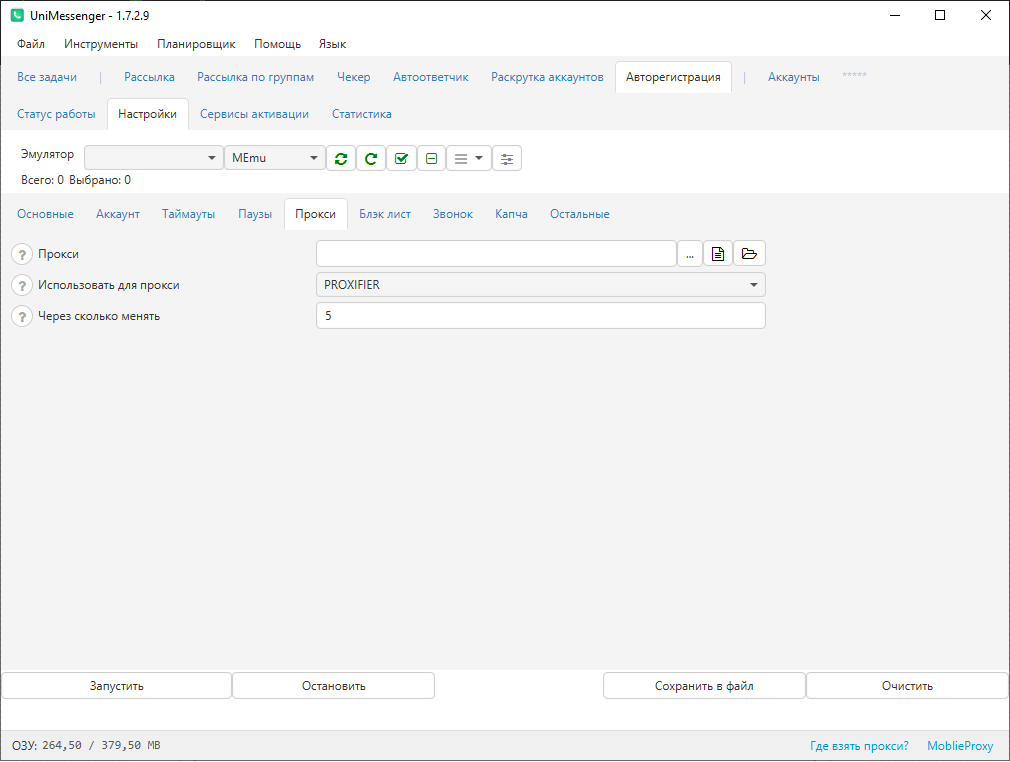Switch to the Все задачи tab
The image size is (1010, 762).
[x=47, y=77]
